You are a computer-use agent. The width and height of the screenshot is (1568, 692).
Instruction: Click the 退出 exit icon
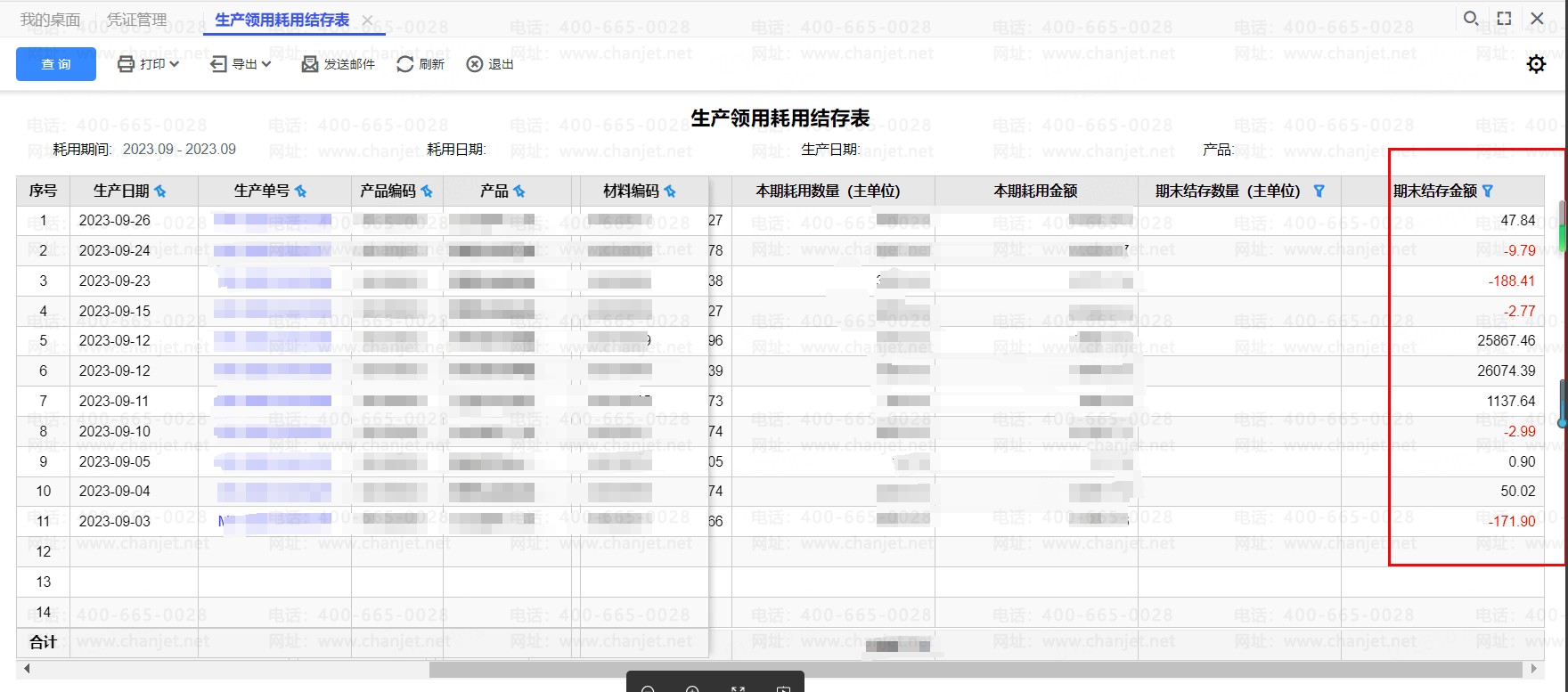[475, 64]
